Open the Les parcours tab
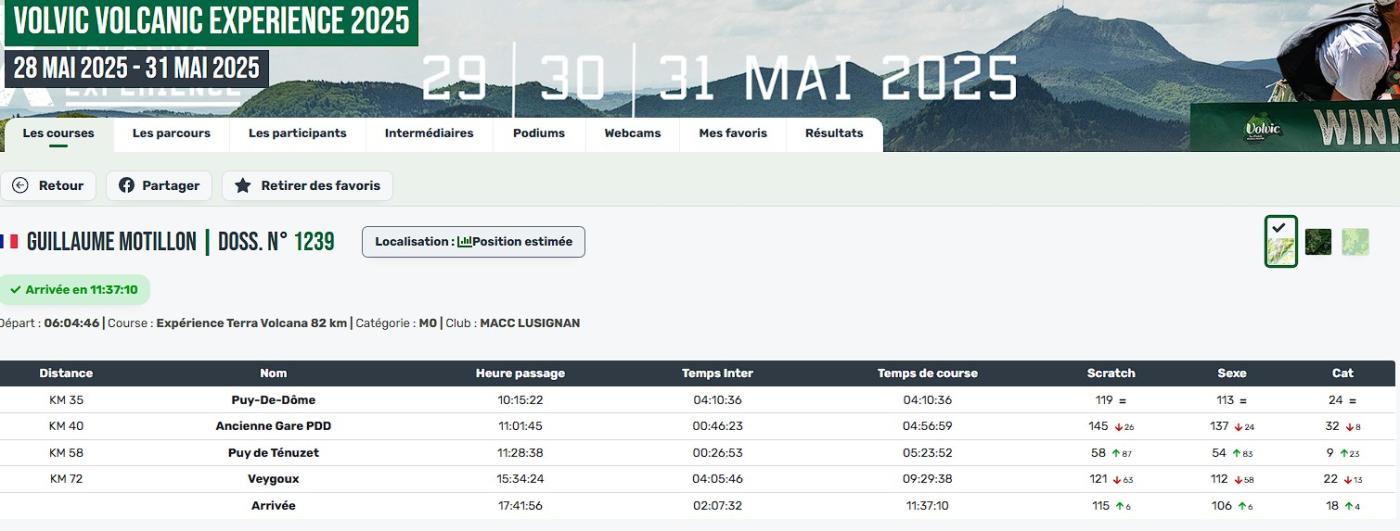Screen dimensions: 1400x531 (171, 134)
